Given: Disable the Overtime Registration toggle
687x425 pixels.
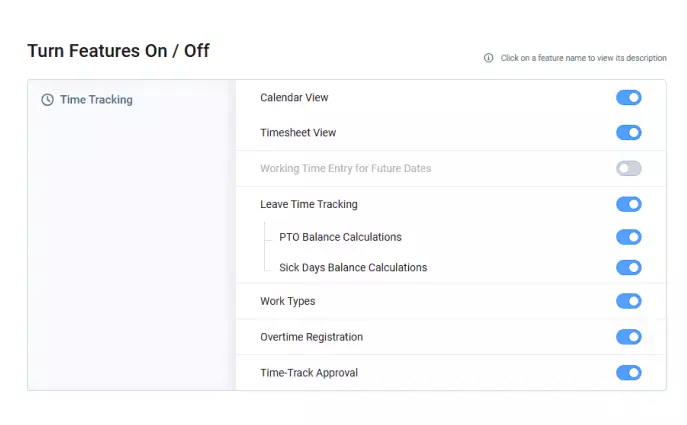Looking at the screenshot, I should 628,337.
